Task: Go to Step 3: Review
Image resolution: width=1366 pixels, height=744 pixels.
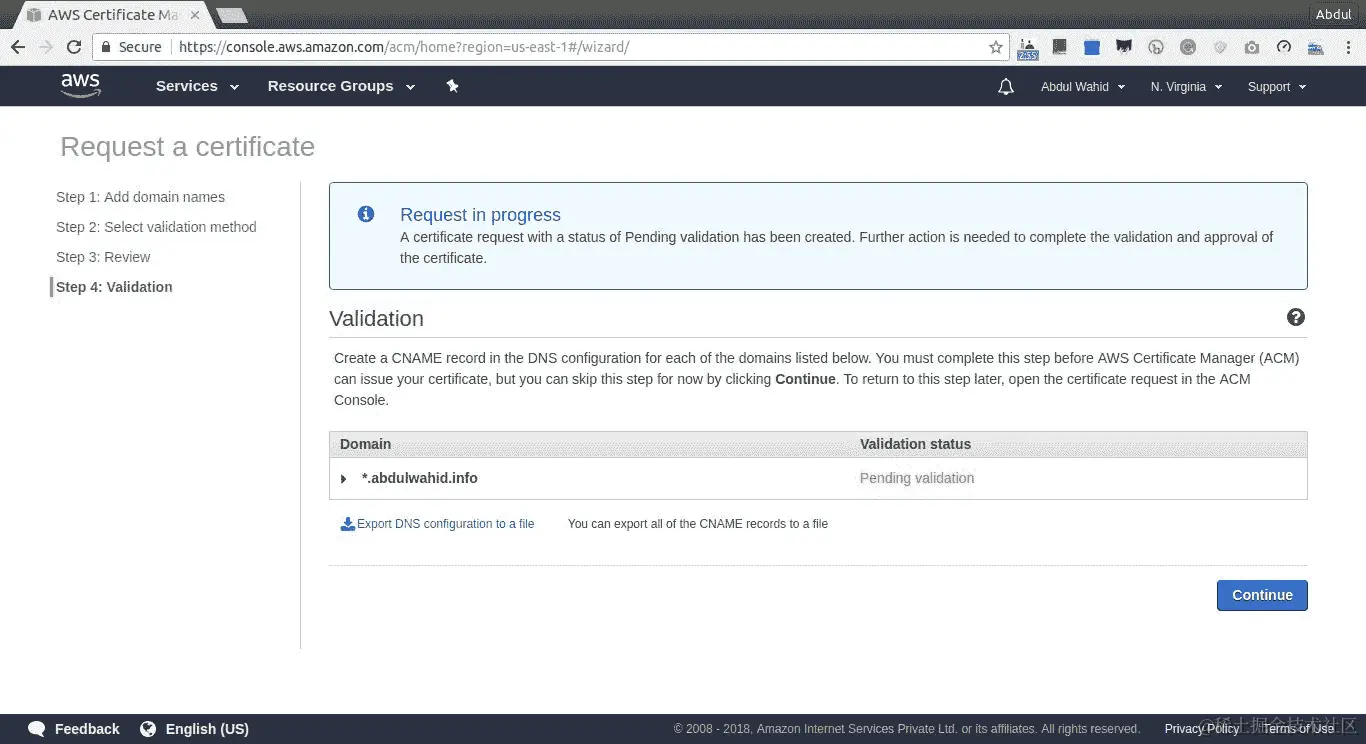Action: (x=103, y=257)
